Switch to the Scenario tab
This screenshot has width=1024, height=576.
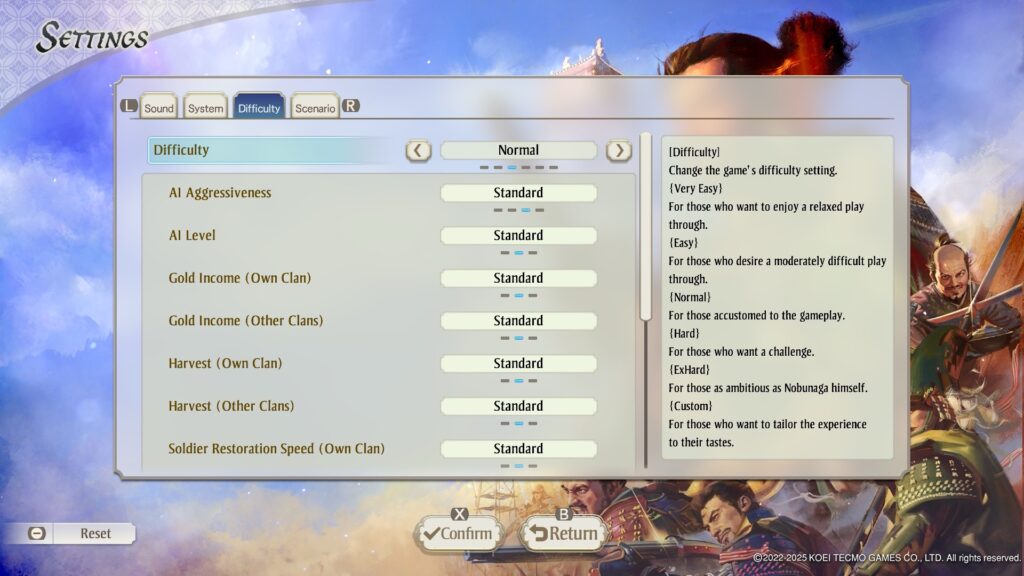315,108
